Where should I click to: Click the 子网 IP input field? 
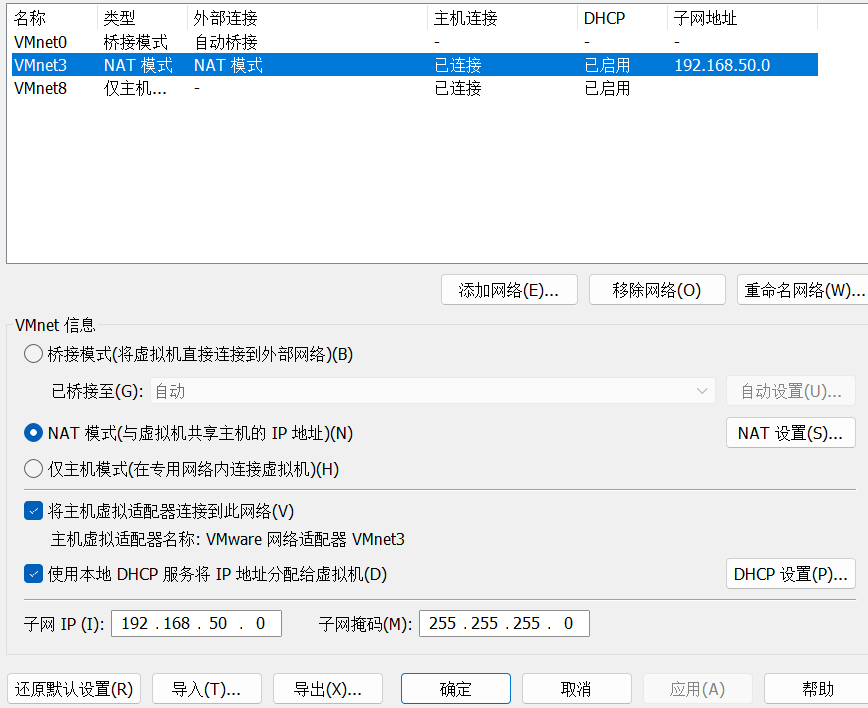pyautogui.click(x=196, y=623)
